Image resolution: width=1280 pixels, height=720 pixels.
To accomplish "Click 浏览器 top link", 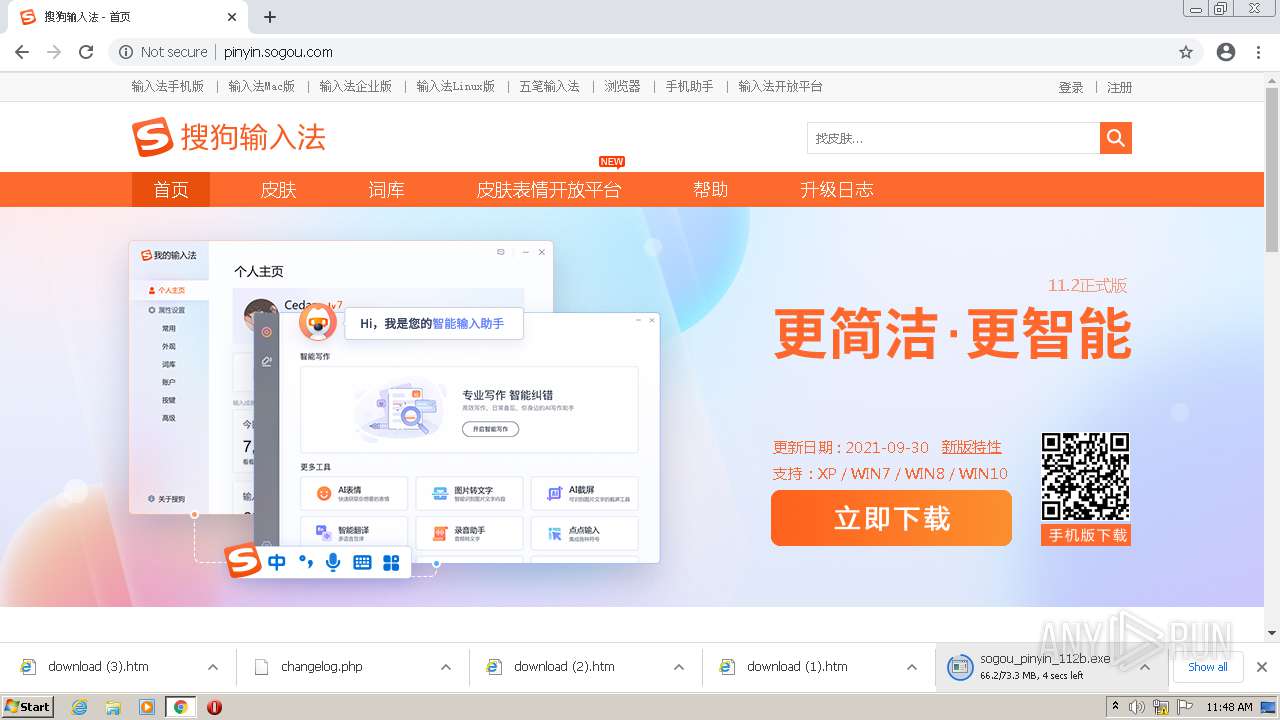I will [x=622, y=86].
